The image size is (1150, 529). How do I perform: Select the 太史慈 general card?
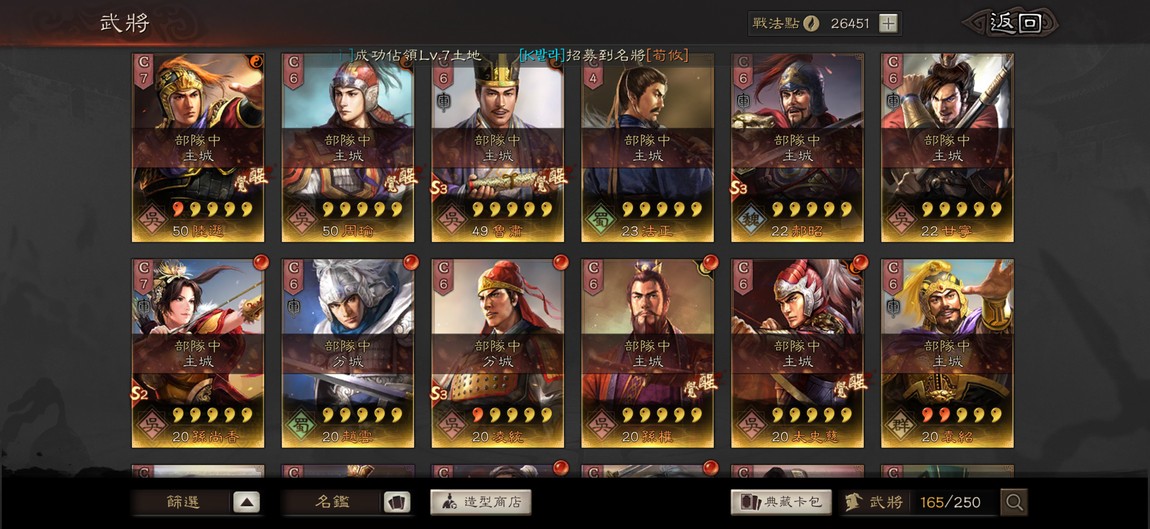click(797, 353)
